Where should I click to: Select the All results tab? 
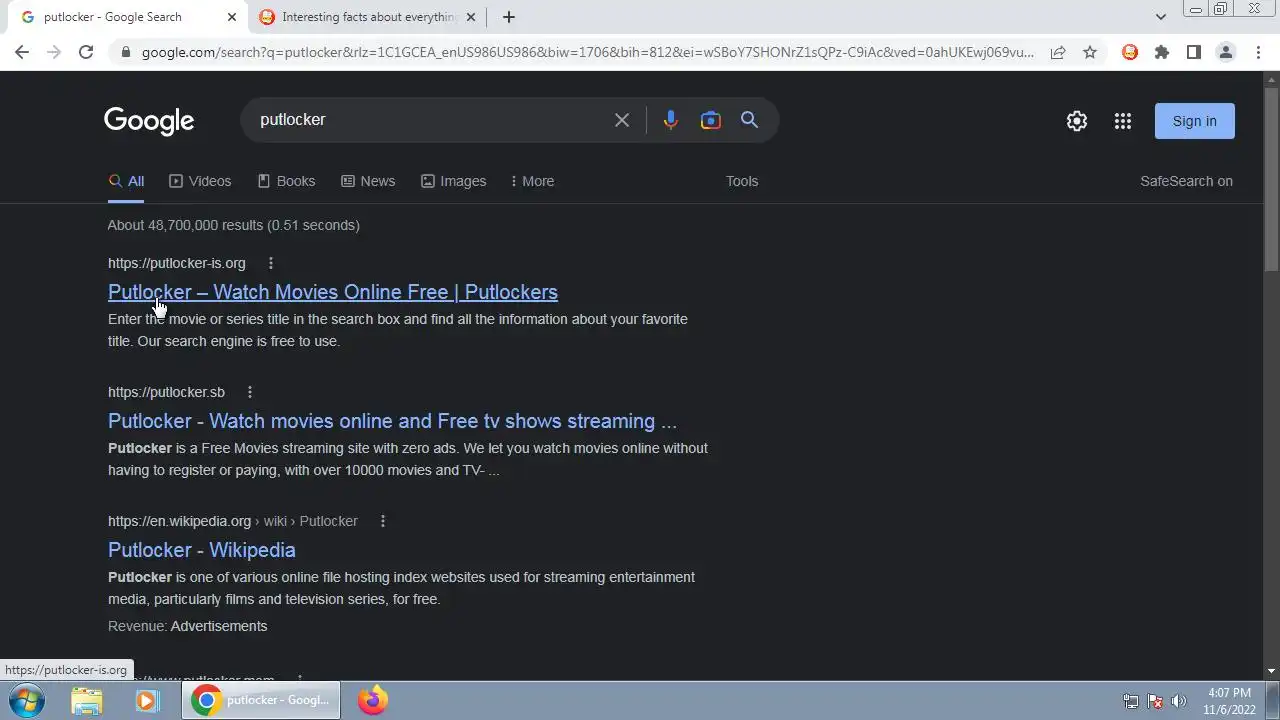126,181
